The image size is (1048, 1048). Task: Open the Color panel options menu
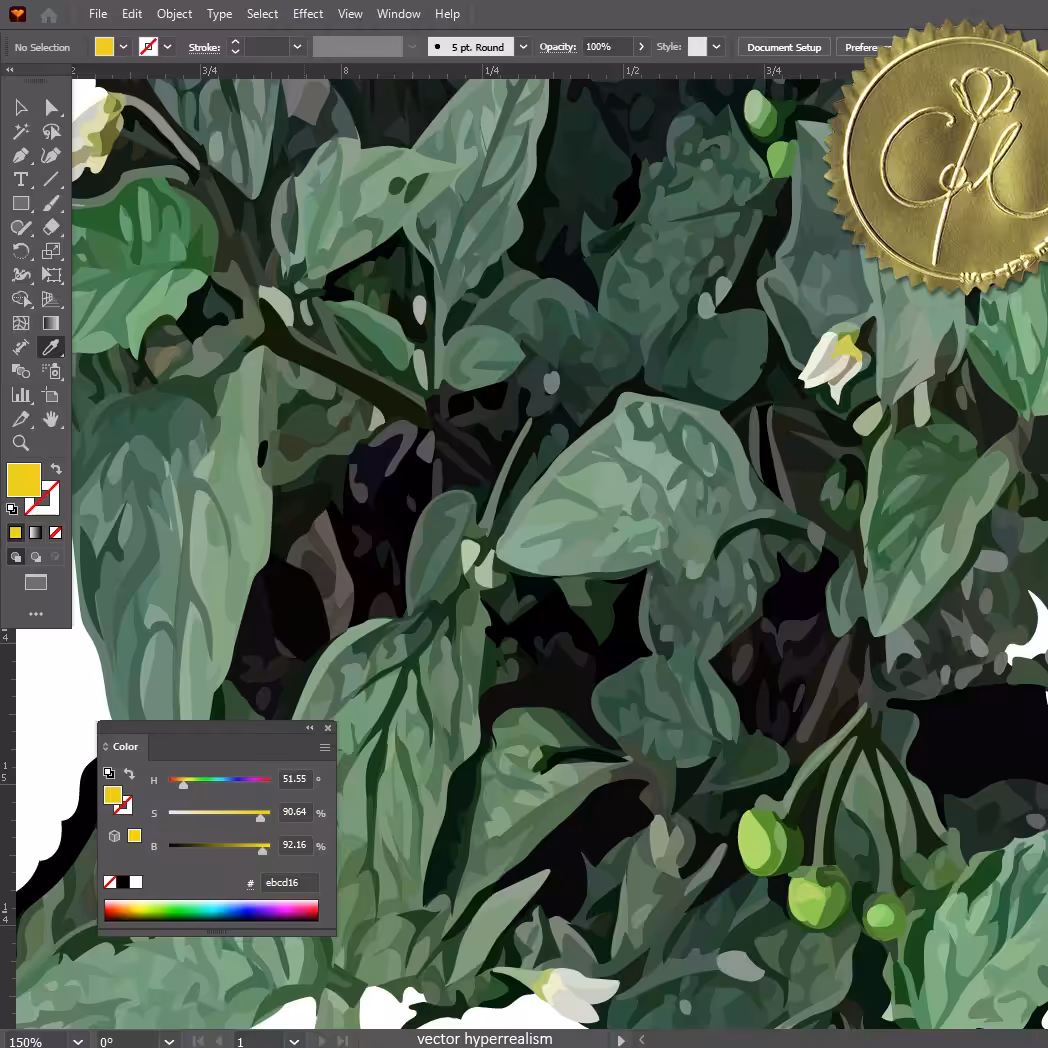point(325,747)
